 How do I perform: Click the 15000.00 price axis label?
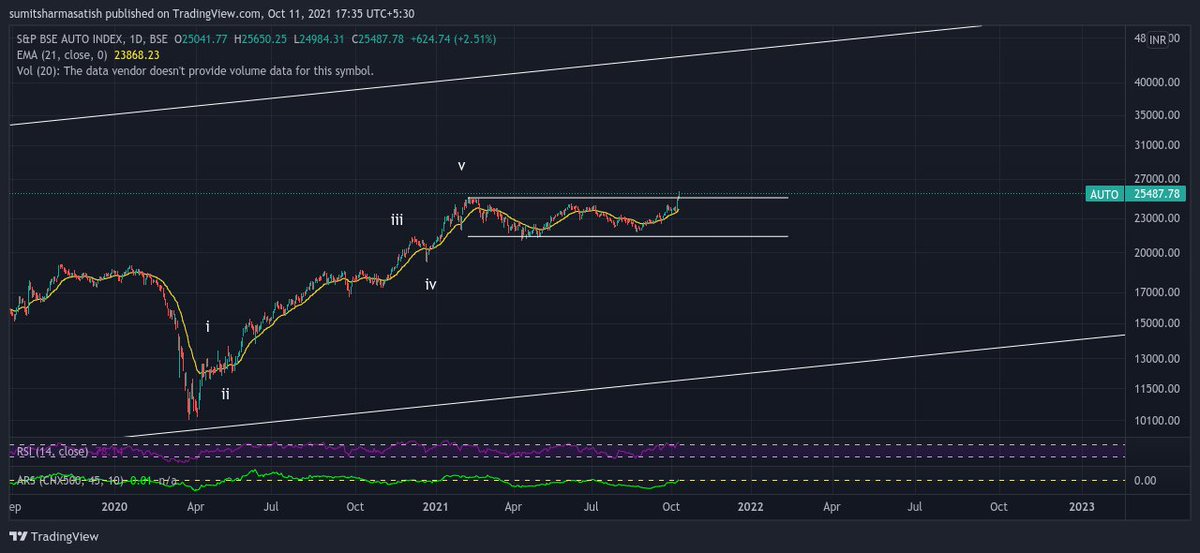coord(1158,324)
